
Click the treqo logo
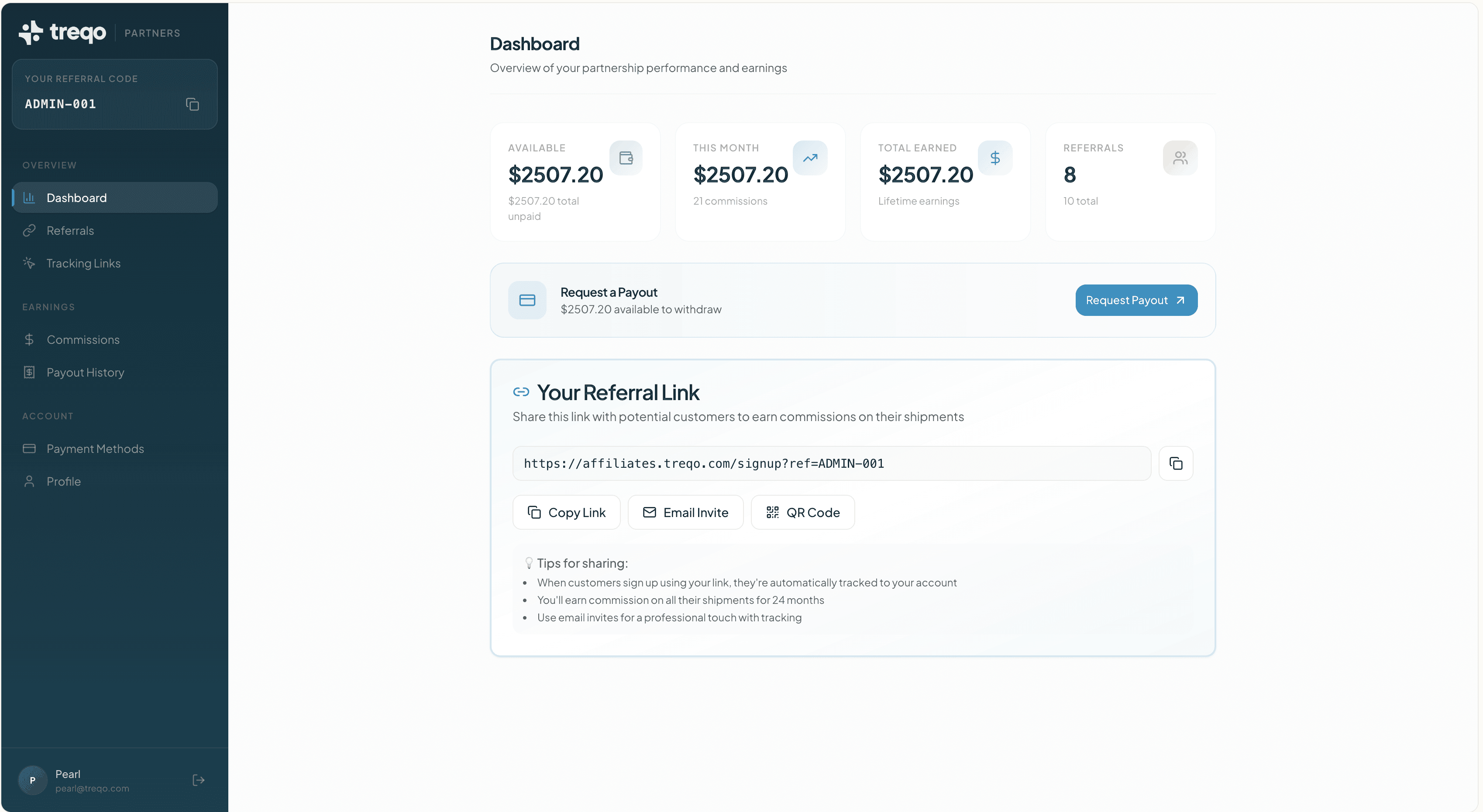click(x=62, y=32)
